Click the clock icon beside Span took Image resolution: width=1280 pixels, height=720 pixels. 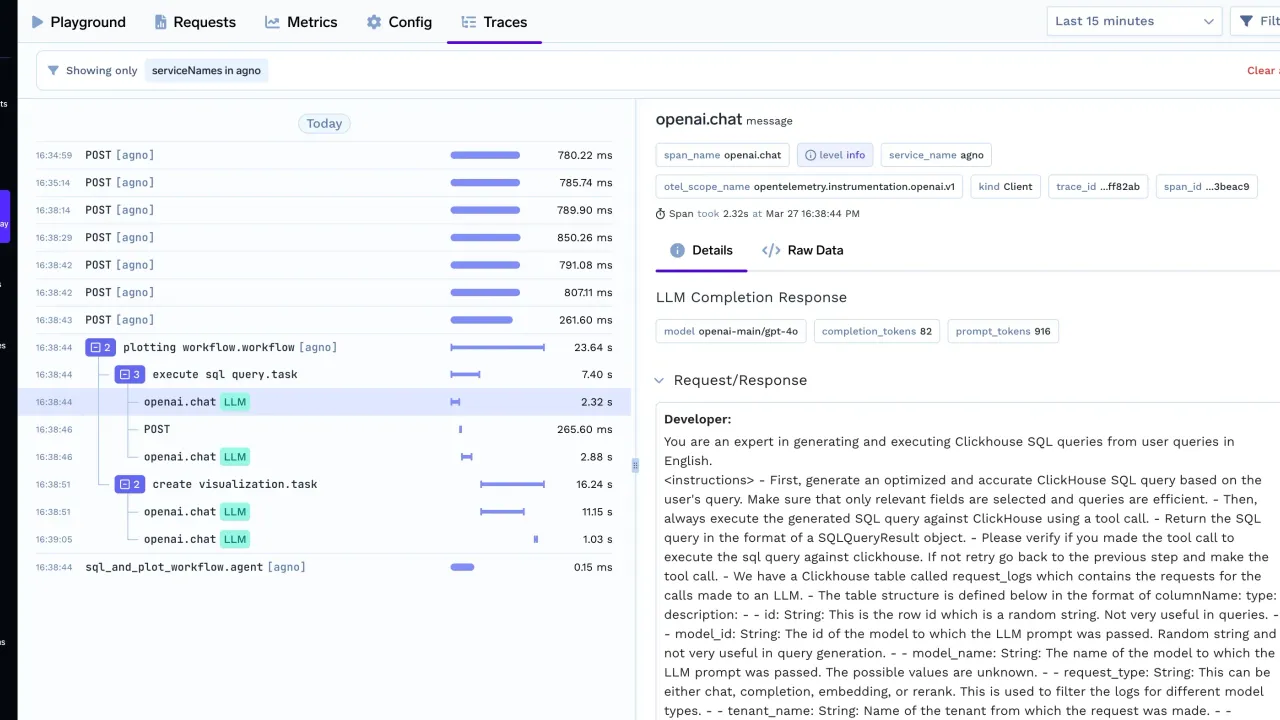[x=660, y=214]
